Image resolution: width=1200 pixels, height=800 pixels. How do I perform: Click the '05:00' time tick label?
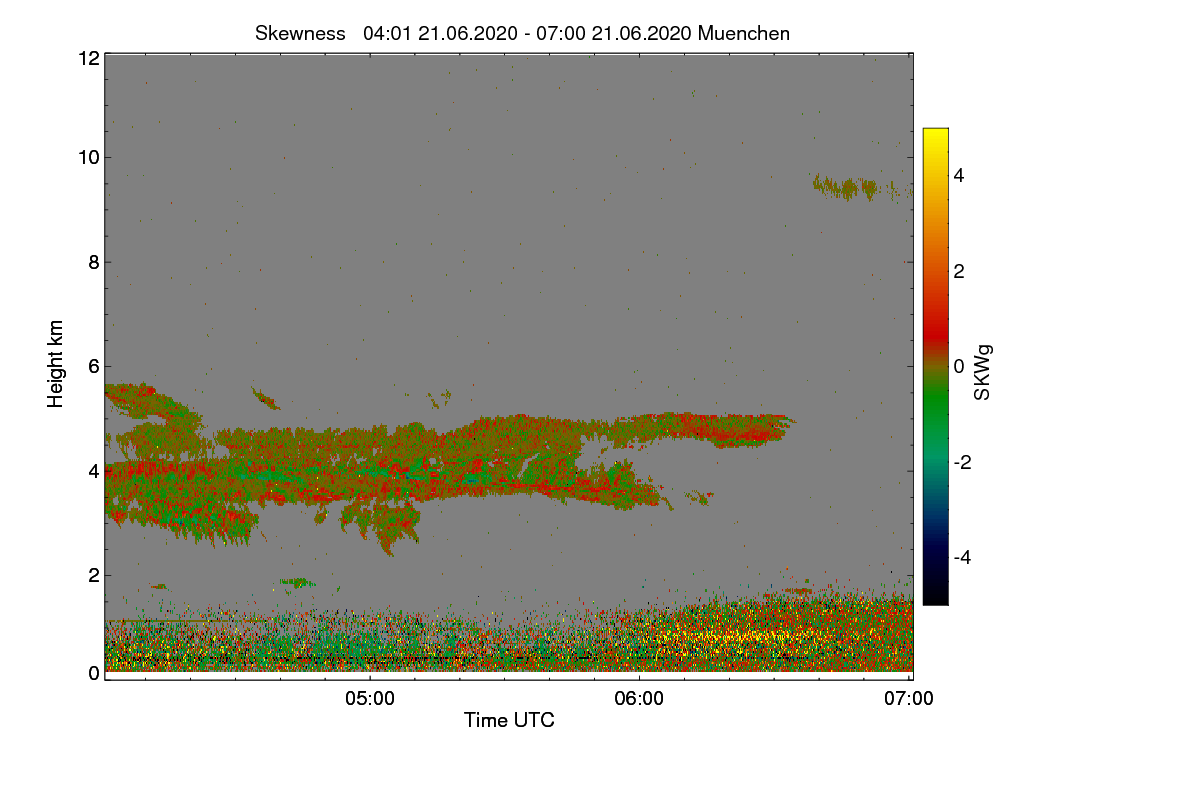369,699
